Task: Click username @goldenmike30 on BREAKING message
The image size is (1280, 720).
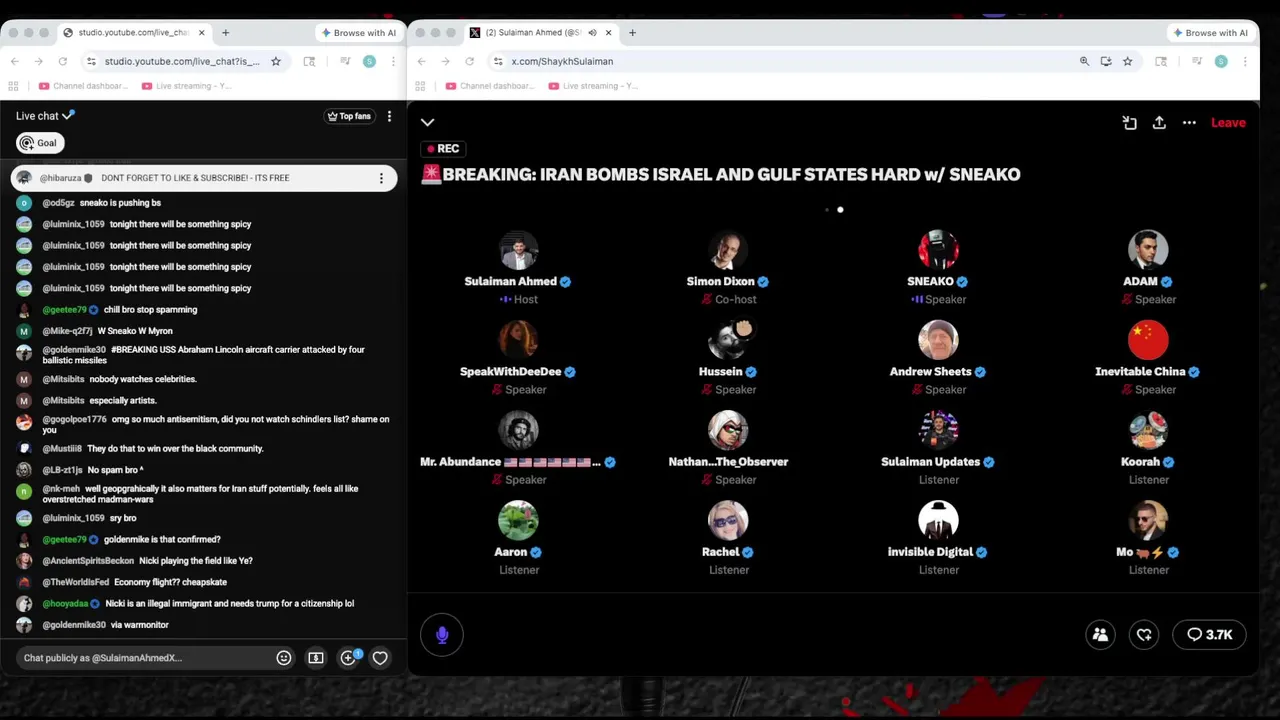Action: 74,350
